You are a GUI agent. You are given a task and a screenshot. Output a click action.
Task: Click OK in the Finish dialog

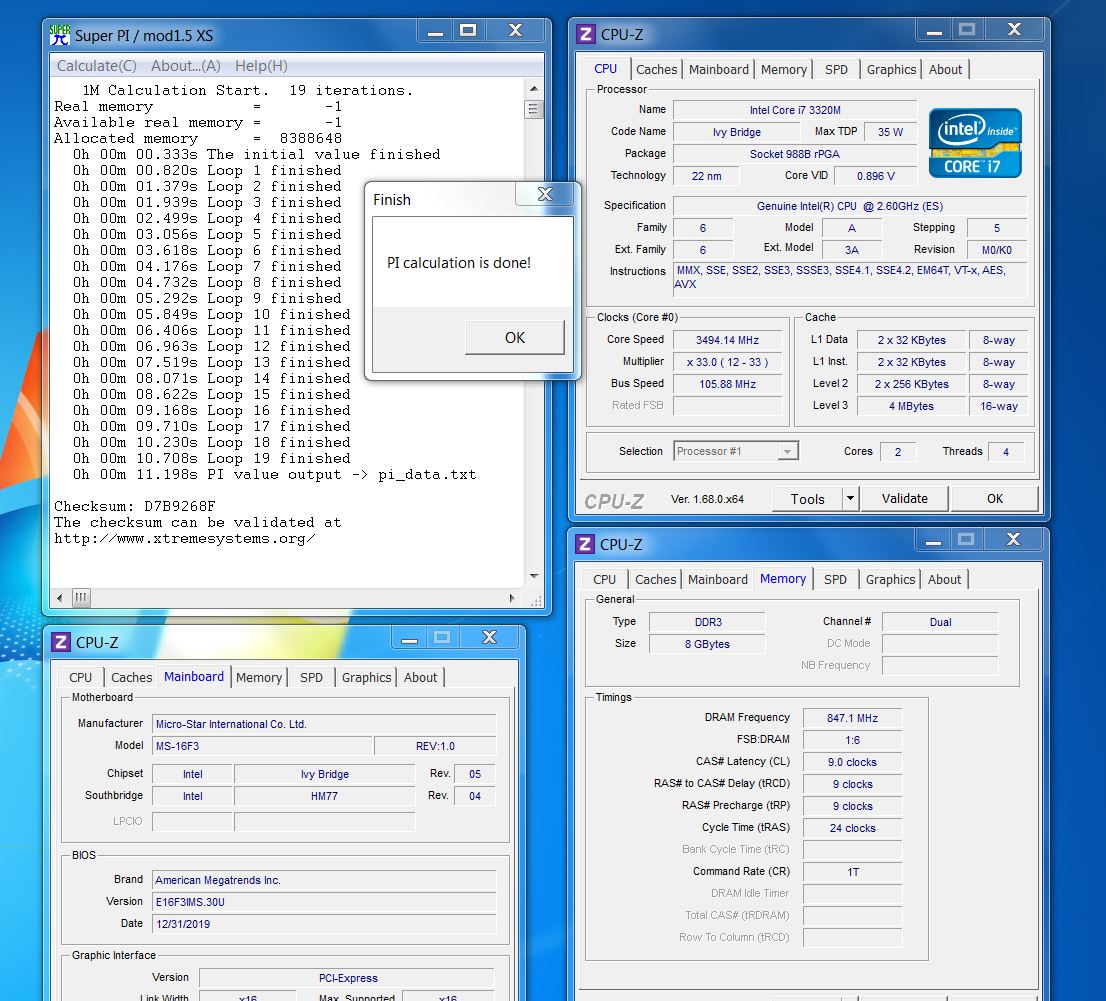pyautogui.click(x=515, y=337)
